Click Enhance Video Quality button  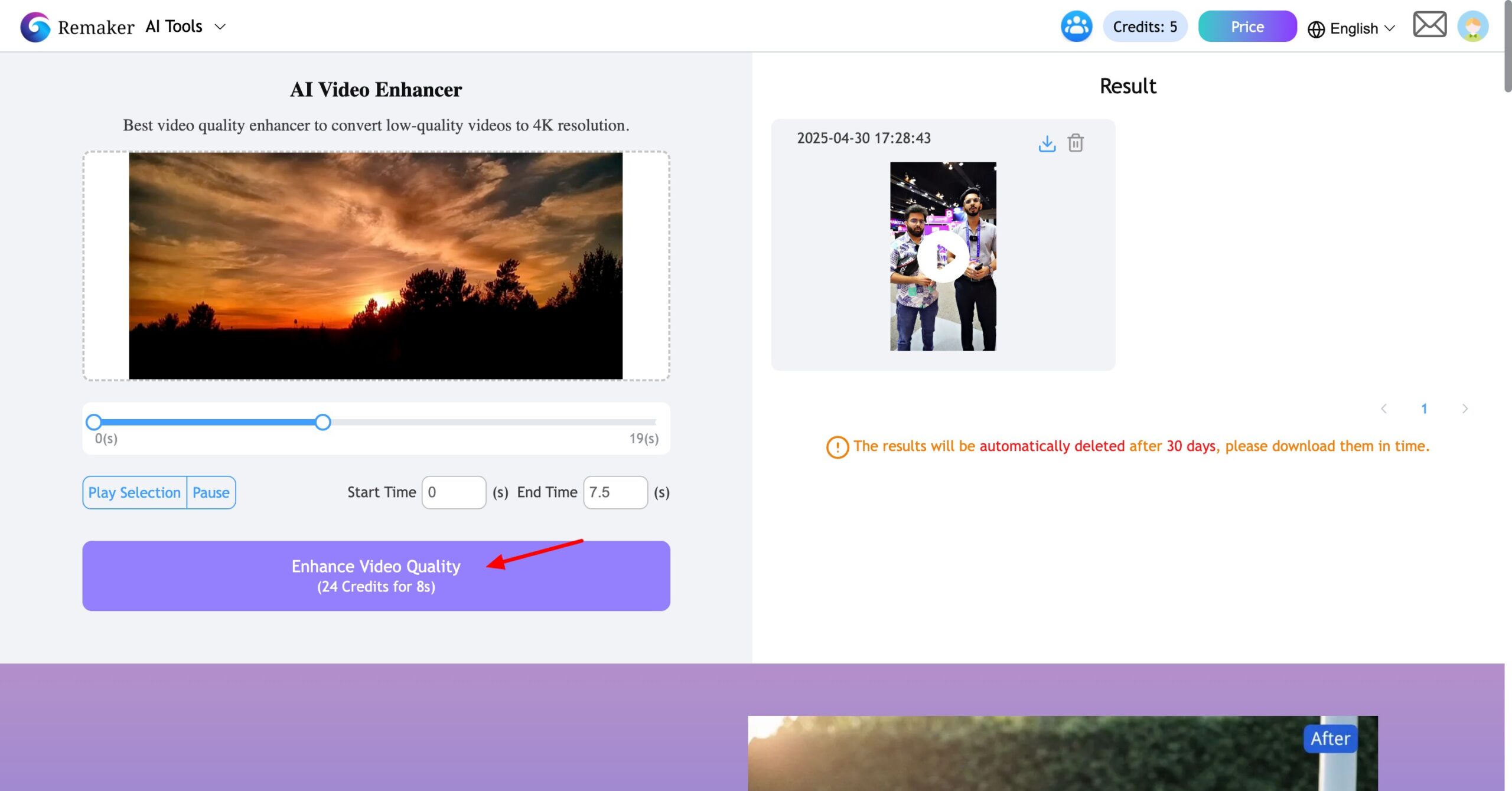[376, 576]
